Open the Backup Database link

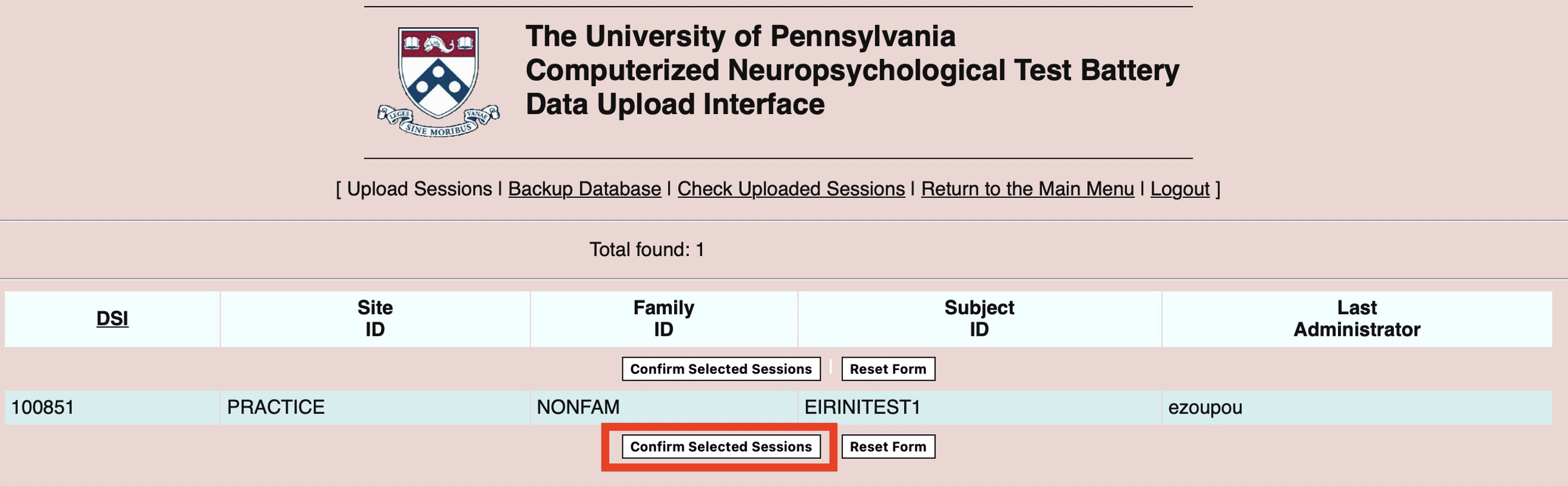(x=584, y=189)
